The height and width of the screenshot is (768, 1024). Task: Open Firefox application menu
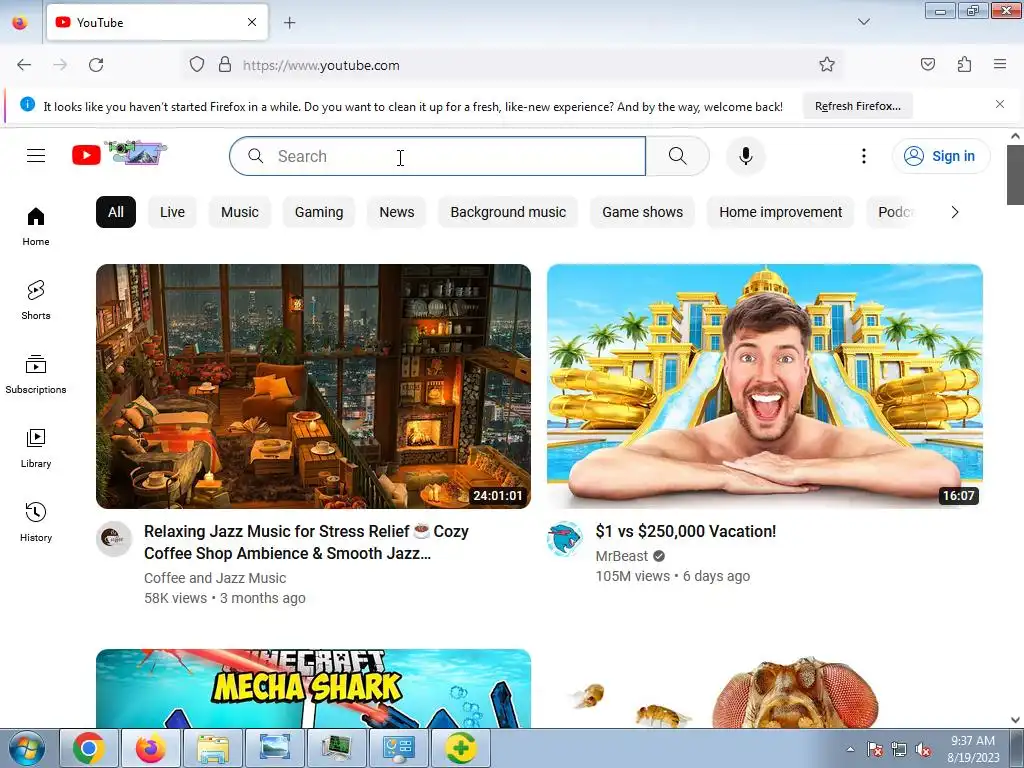tap(1000, 65)
